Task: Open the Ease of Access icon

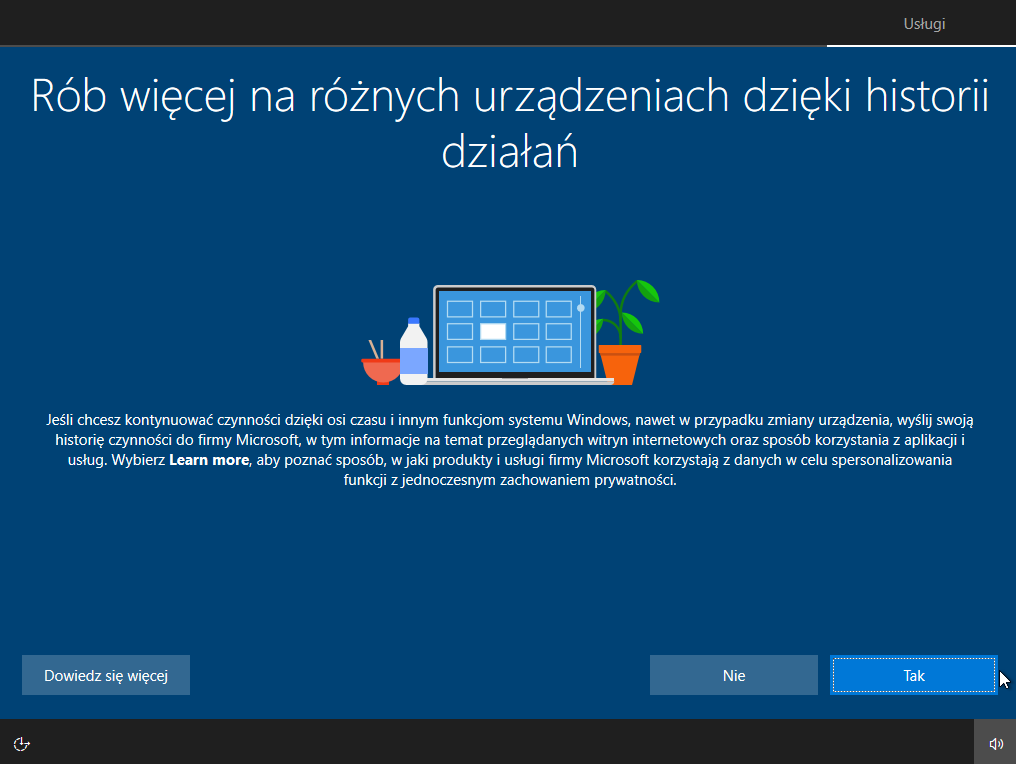Action: coord(21,744)
